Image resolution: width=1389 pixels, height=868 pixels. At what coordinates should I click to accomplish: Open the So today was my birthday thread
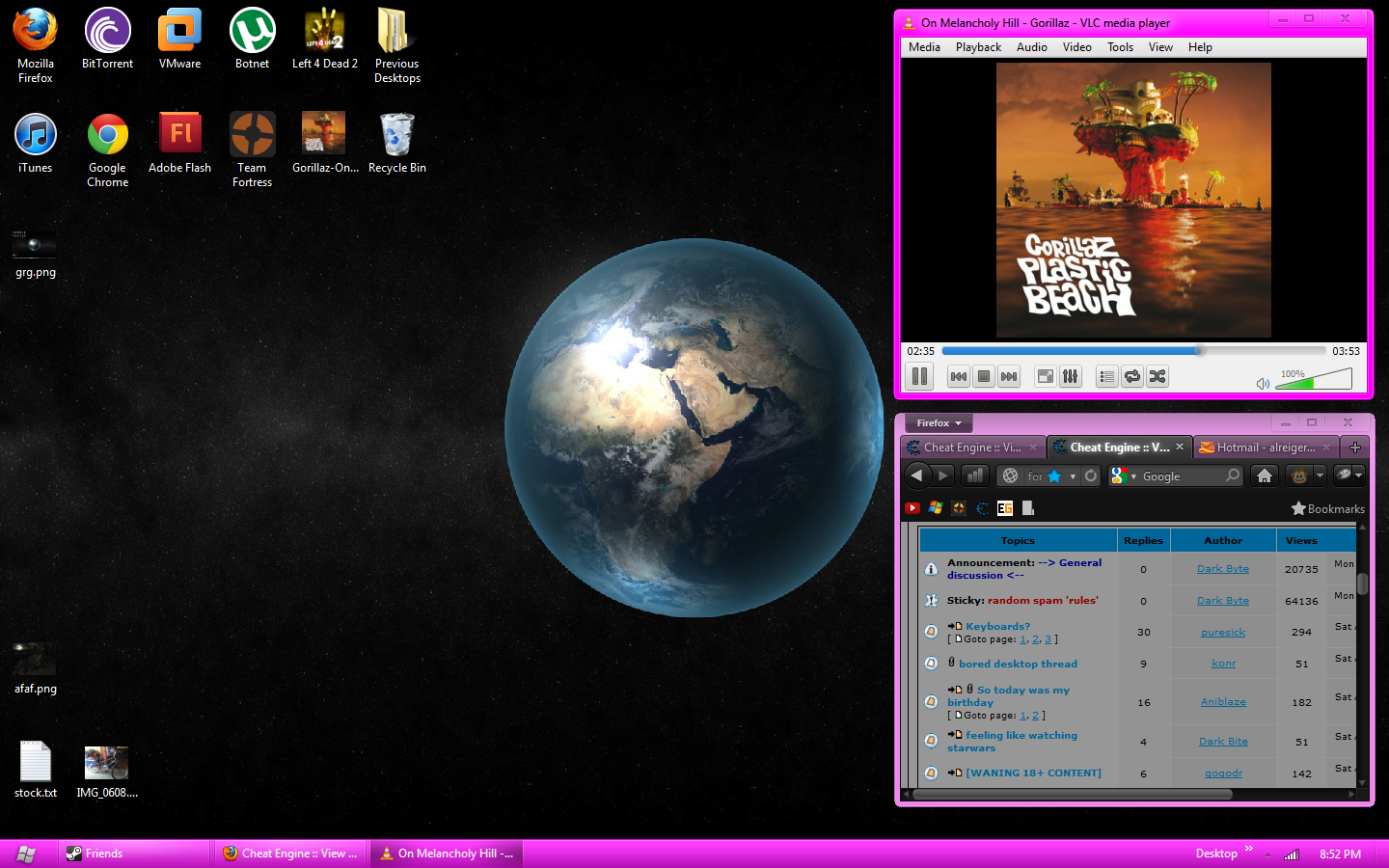1008,696
